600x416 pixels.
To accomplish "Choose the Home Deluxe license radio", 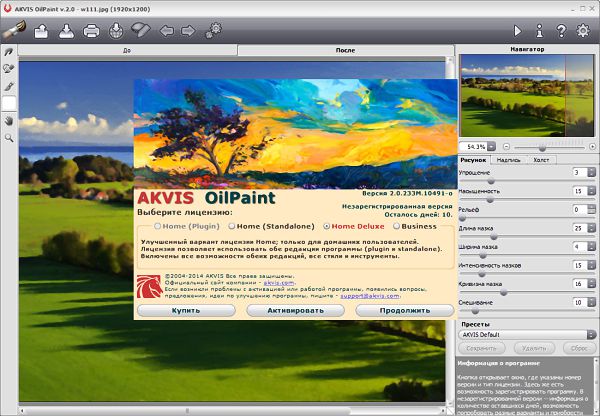I will point(327,226).
